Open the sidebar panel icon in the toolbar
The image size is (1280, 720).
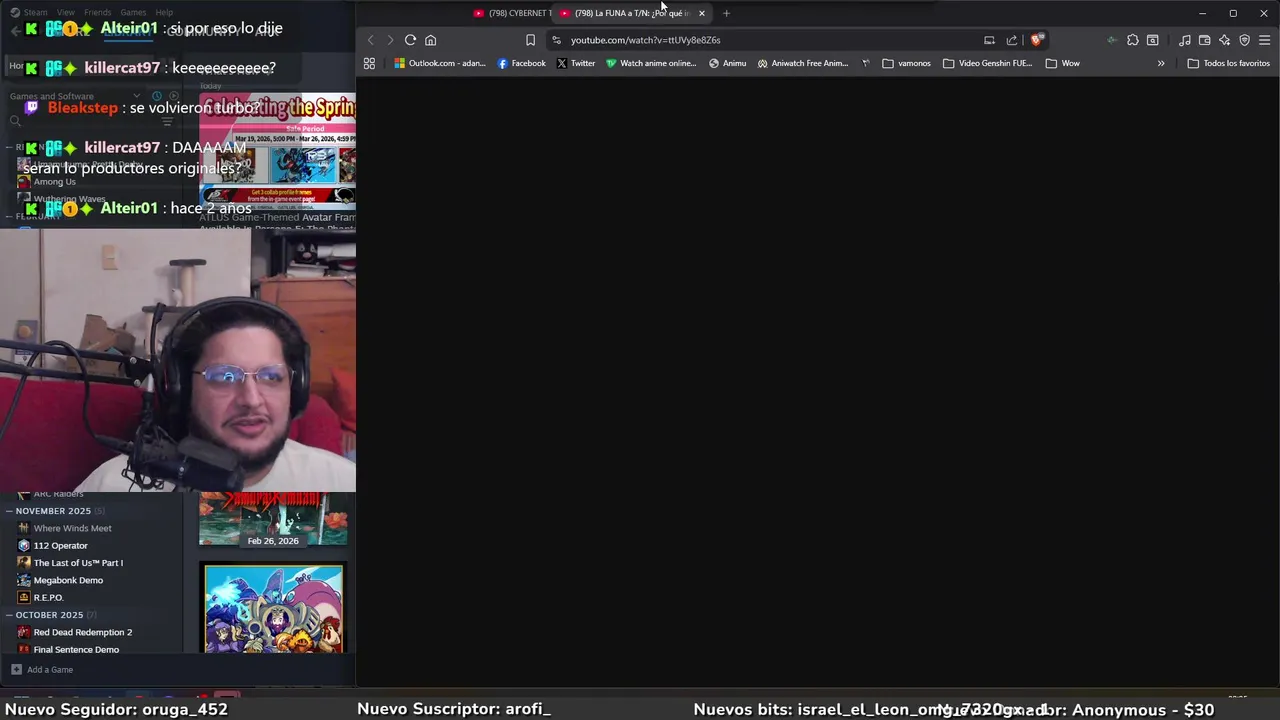pyautogui.click(x=1153, y=40)
